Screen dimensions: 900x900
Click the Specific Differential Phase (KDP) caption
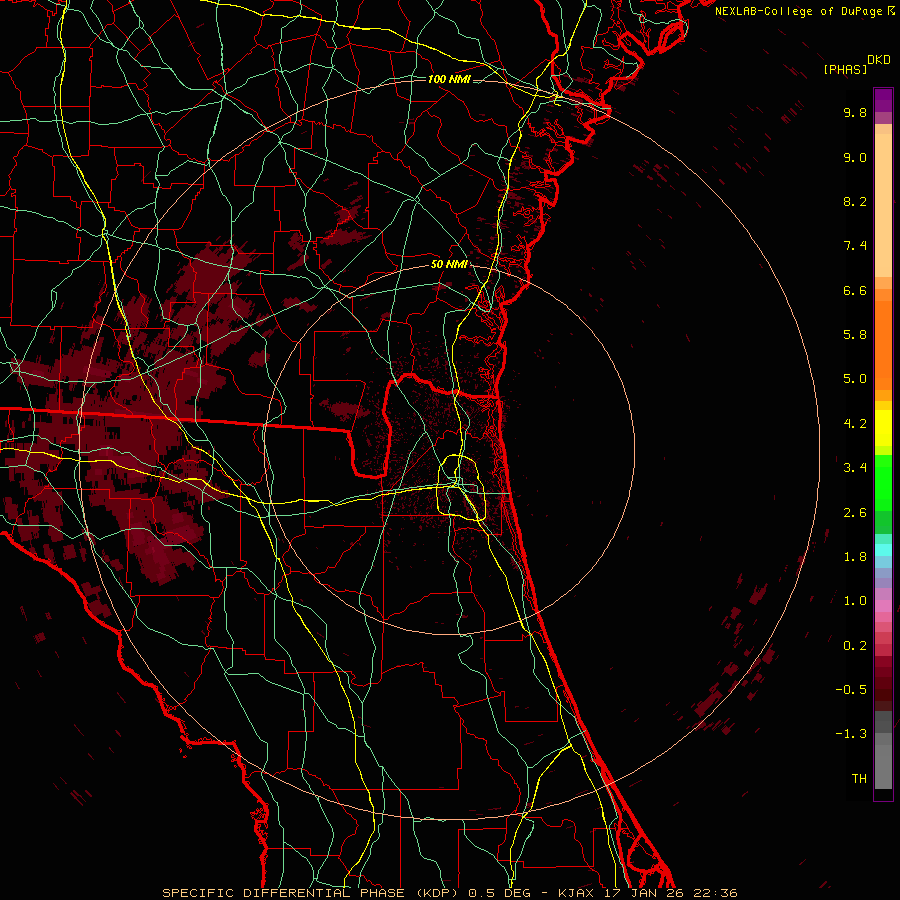click(x=312, y=893)
